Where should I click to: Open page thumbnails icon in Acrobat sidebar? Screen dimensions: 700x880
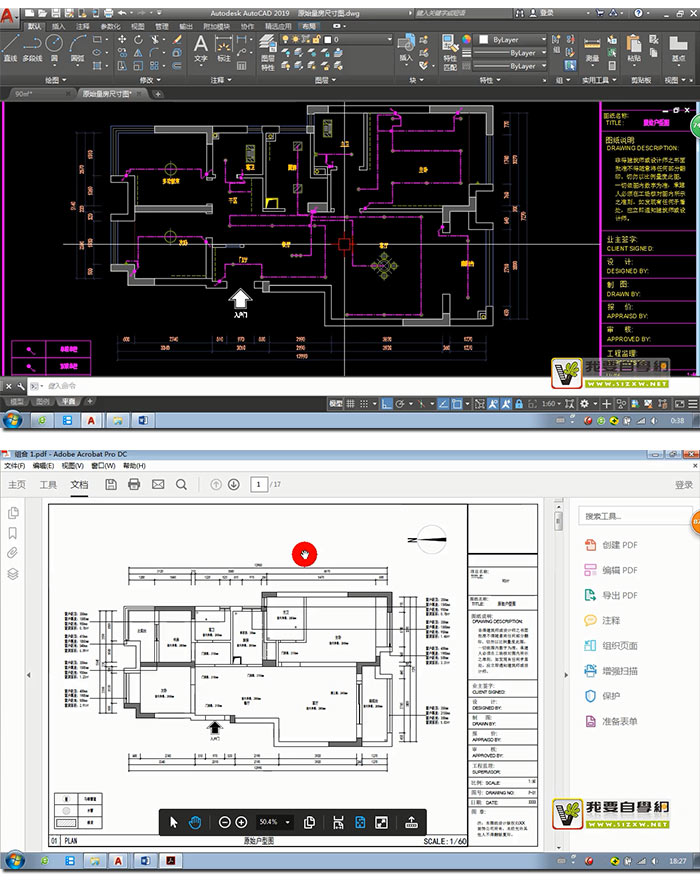point(13,513)
